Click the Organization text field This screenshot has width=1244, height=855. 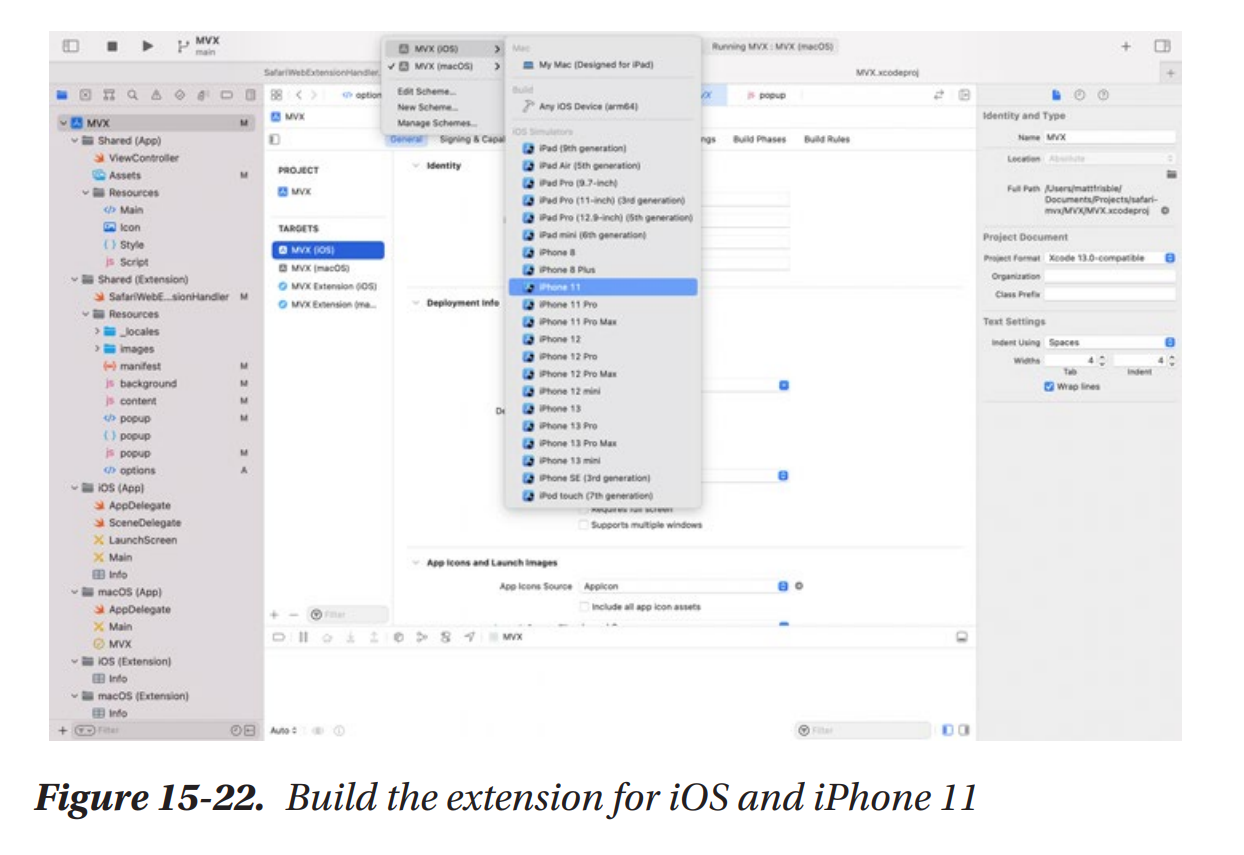point(1110,276)
